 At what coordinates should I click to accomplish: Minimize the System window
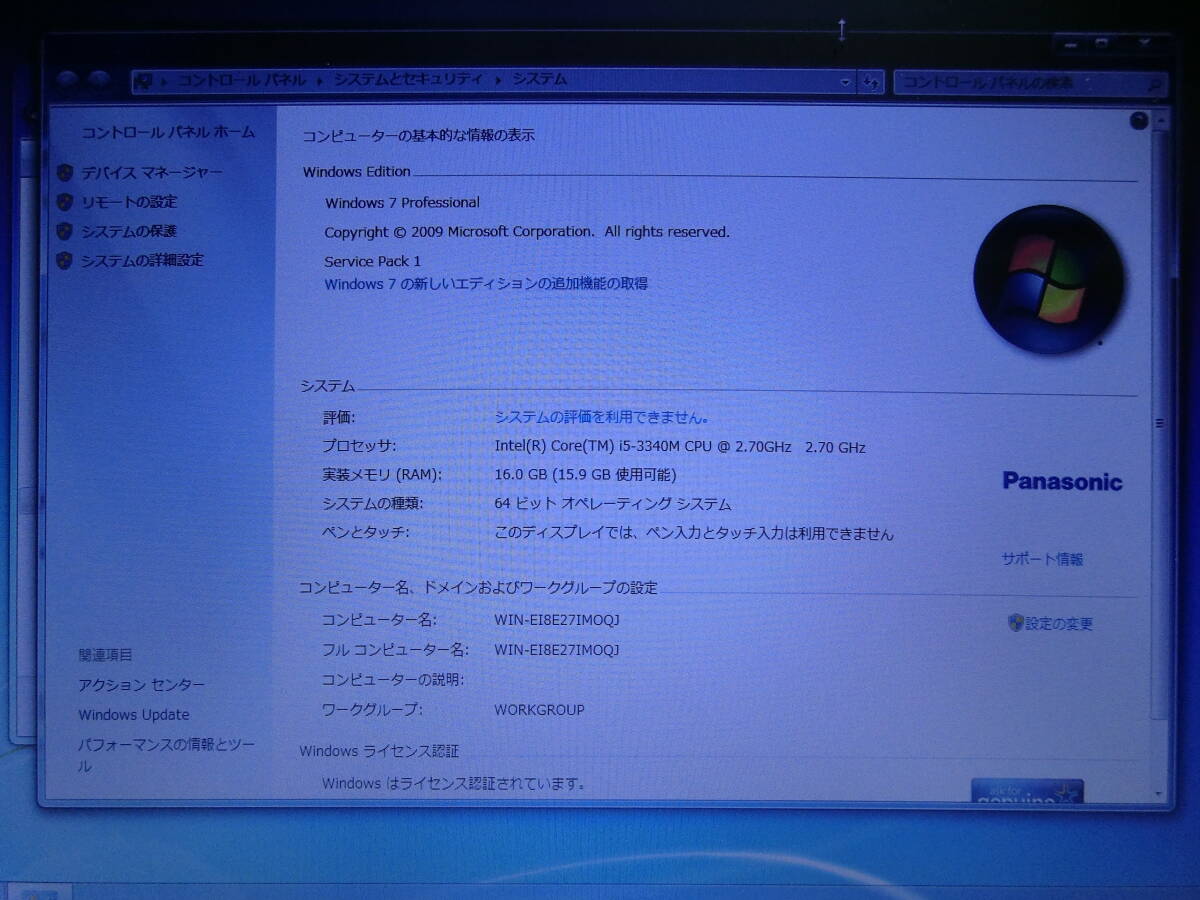(1070, 44)
